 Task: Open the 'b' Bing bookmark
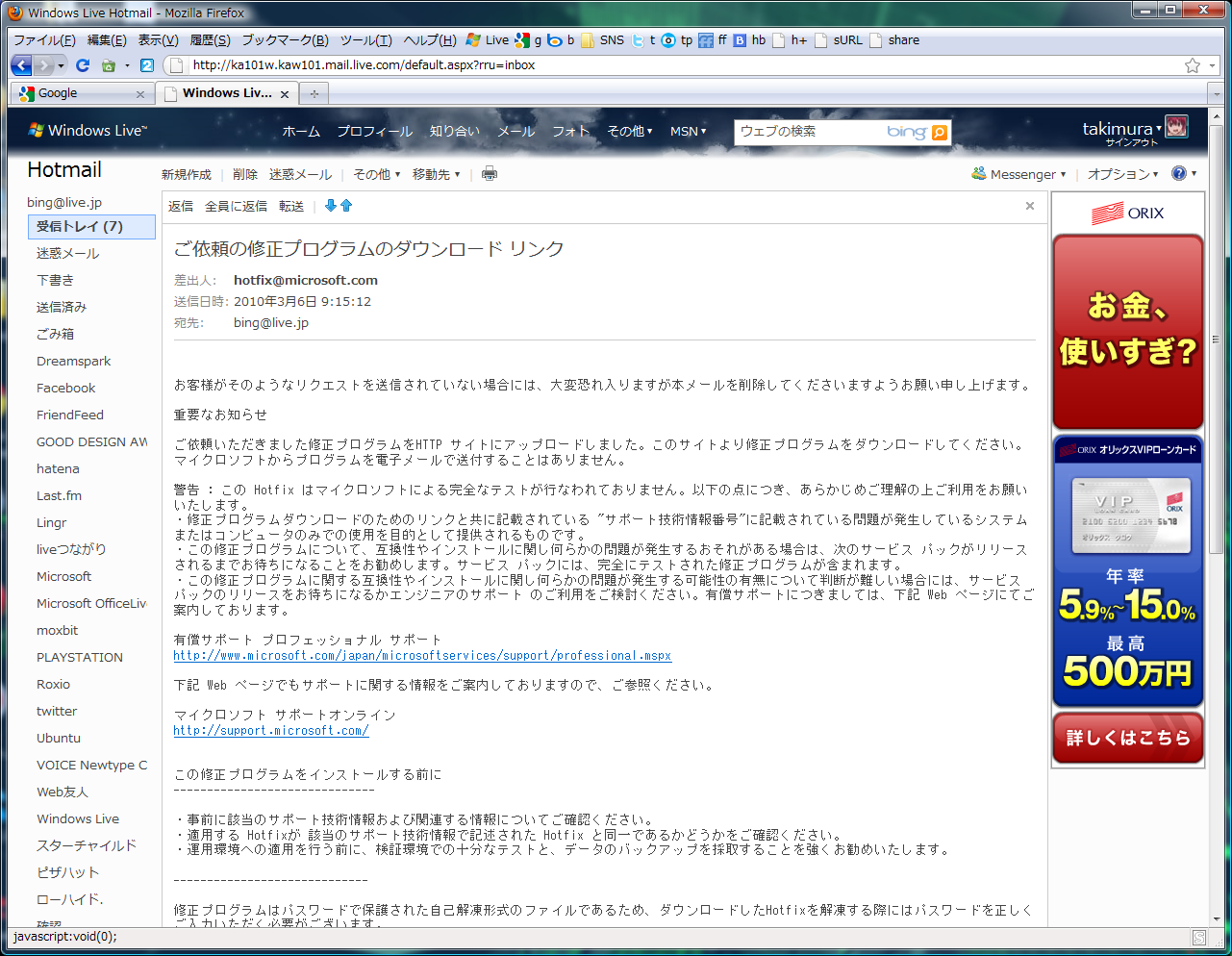(561, 40)
